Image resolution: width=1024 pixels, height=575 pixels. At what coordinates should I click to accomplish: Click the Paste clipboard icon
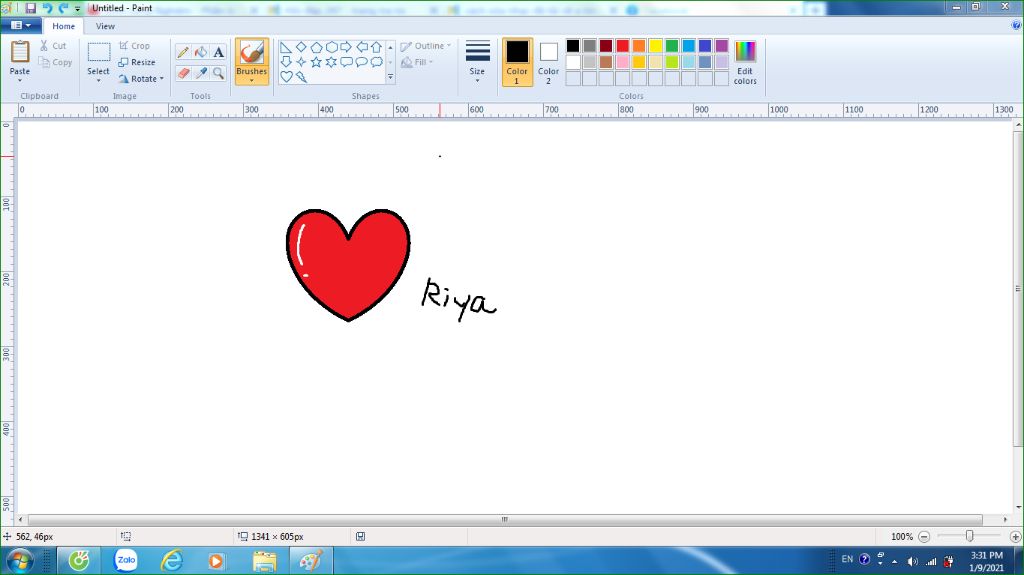(20, 52)
